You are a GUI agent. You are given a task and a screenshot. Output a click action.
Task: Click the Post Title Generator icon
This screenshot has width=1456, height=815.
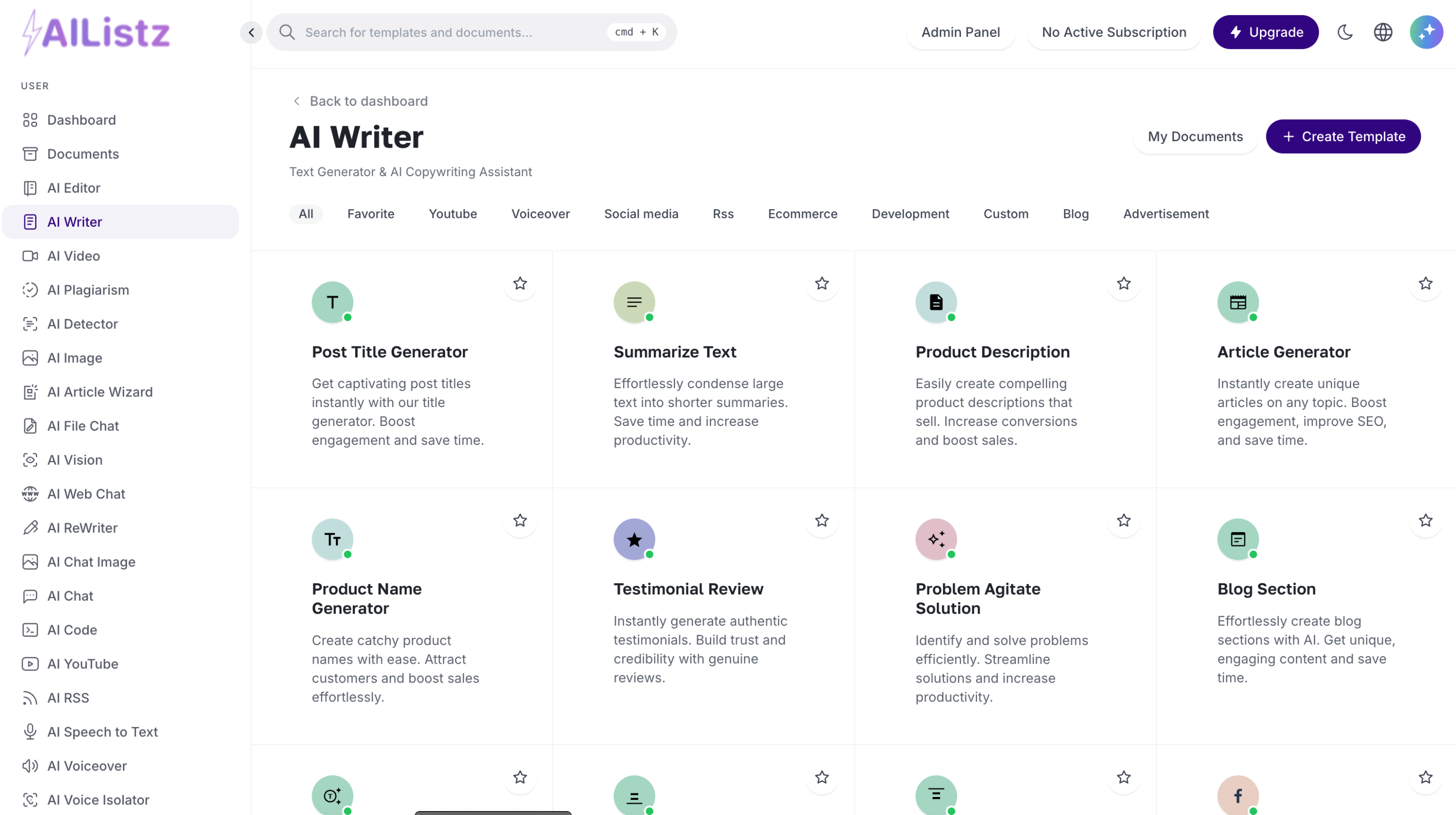(x=332, y=302)
